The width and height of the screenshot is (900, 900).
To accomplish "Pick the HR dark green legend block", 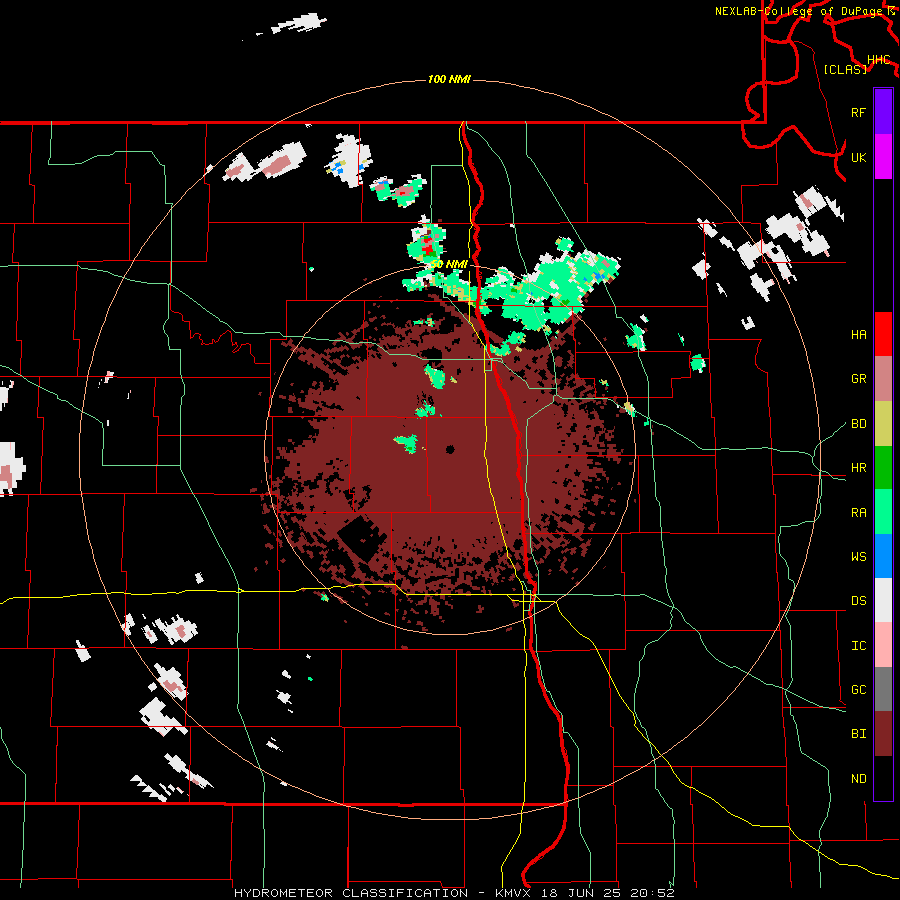I will click(x=883, y=467).
